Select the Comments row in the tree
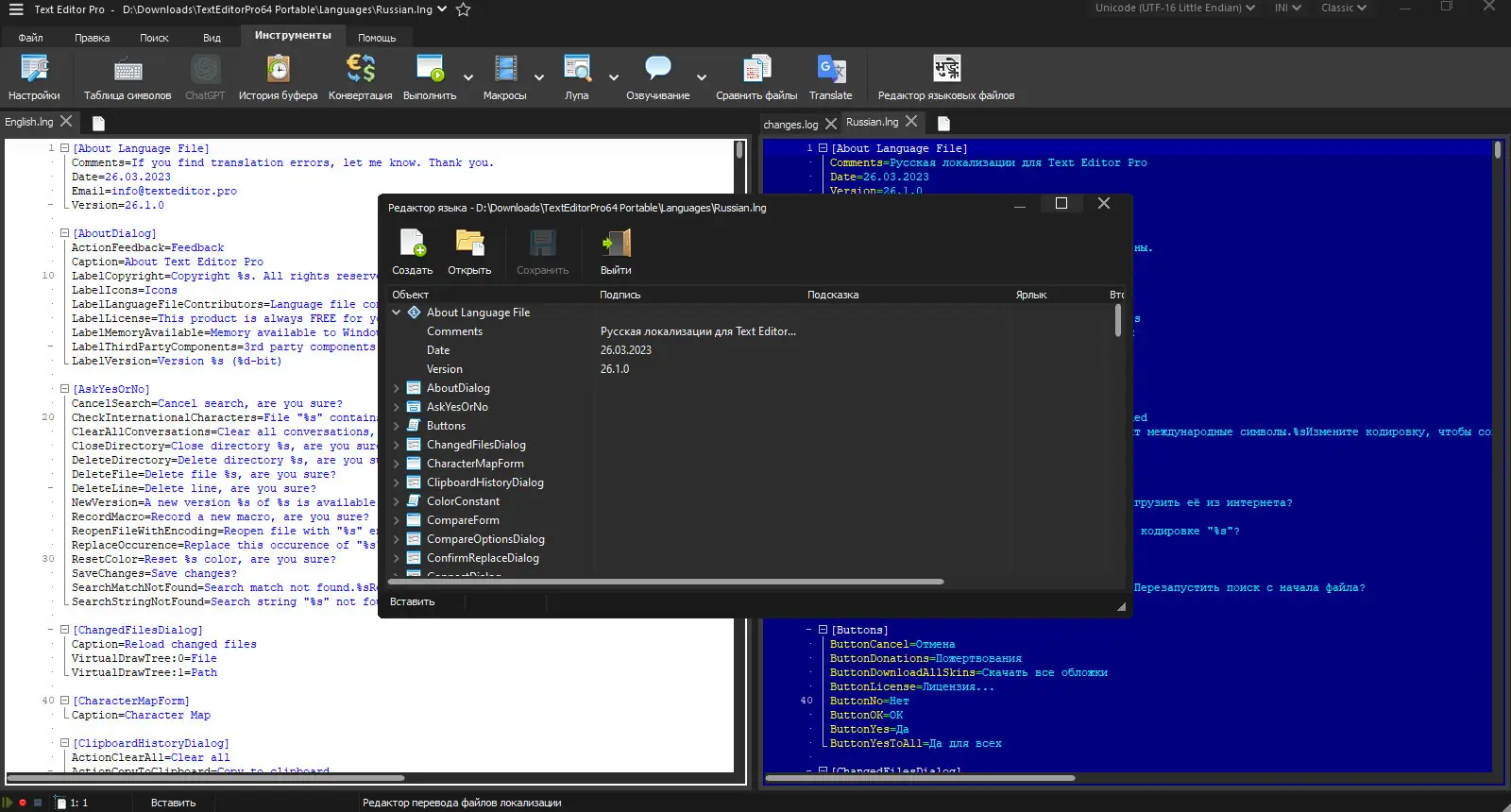This screenshot has width=1511, height=812. (454, 331)
